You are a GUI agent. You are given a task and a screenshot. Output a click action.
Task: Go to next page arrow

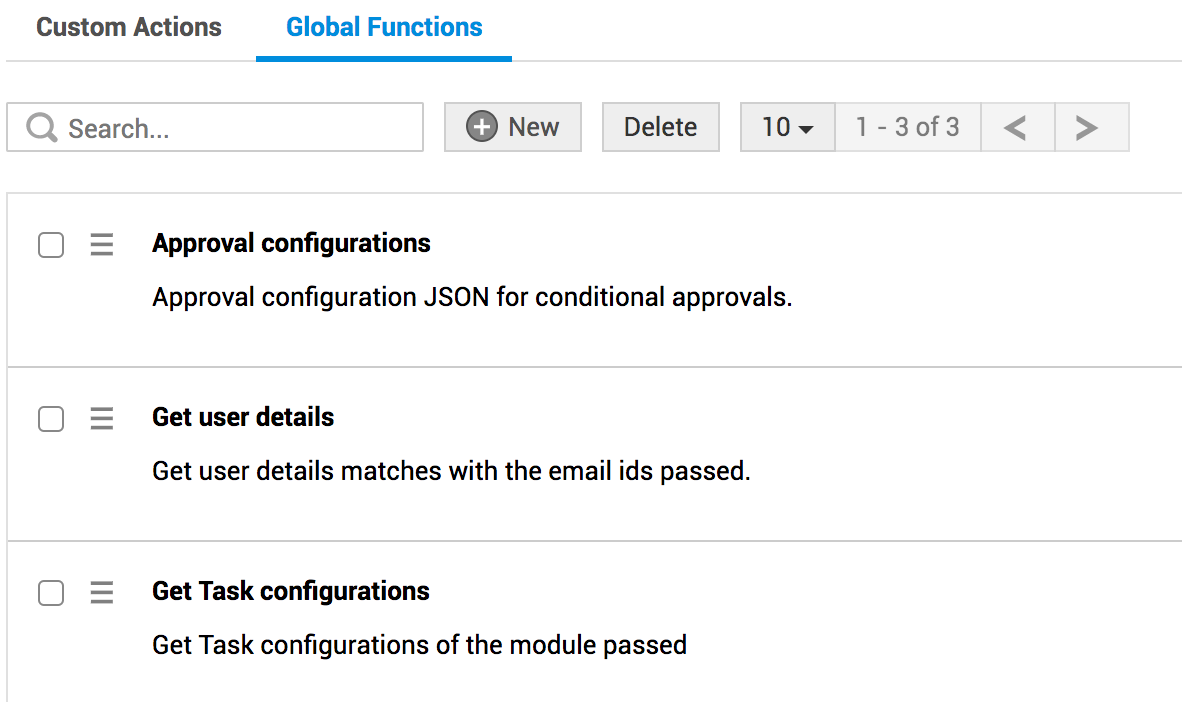(1087, 127)
